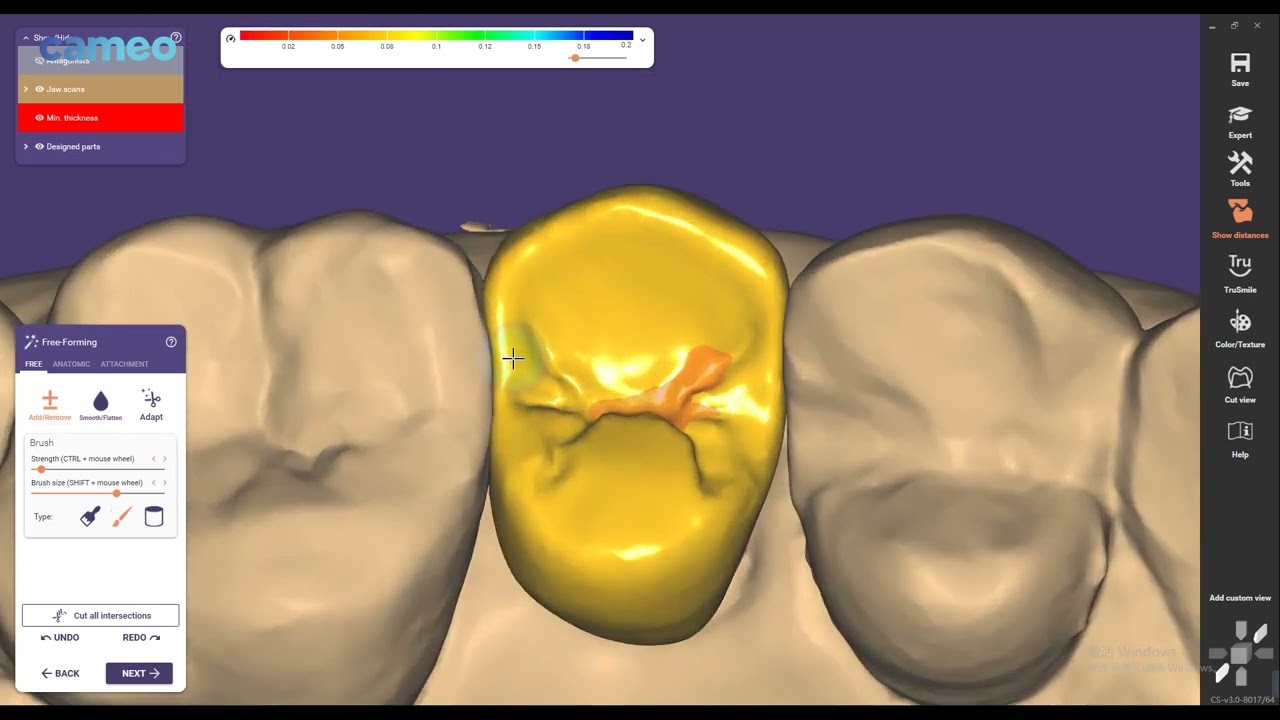Click the gauge icon on color scale bar
The height and width of the screenshot is (720, 1280).
[x=231, y=38]
